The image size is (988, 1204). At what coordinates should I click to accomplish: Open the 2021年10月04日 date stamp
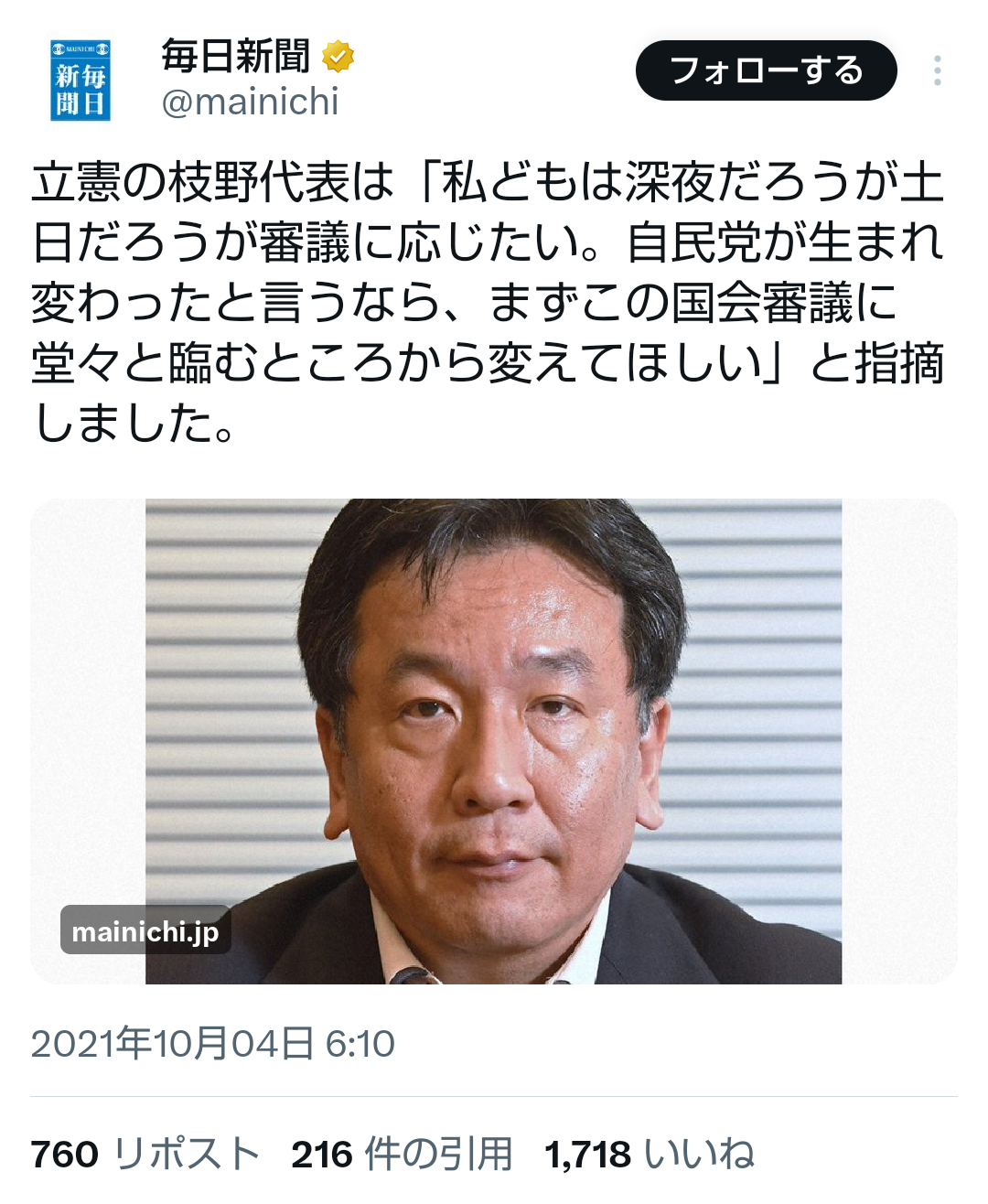173,1043
